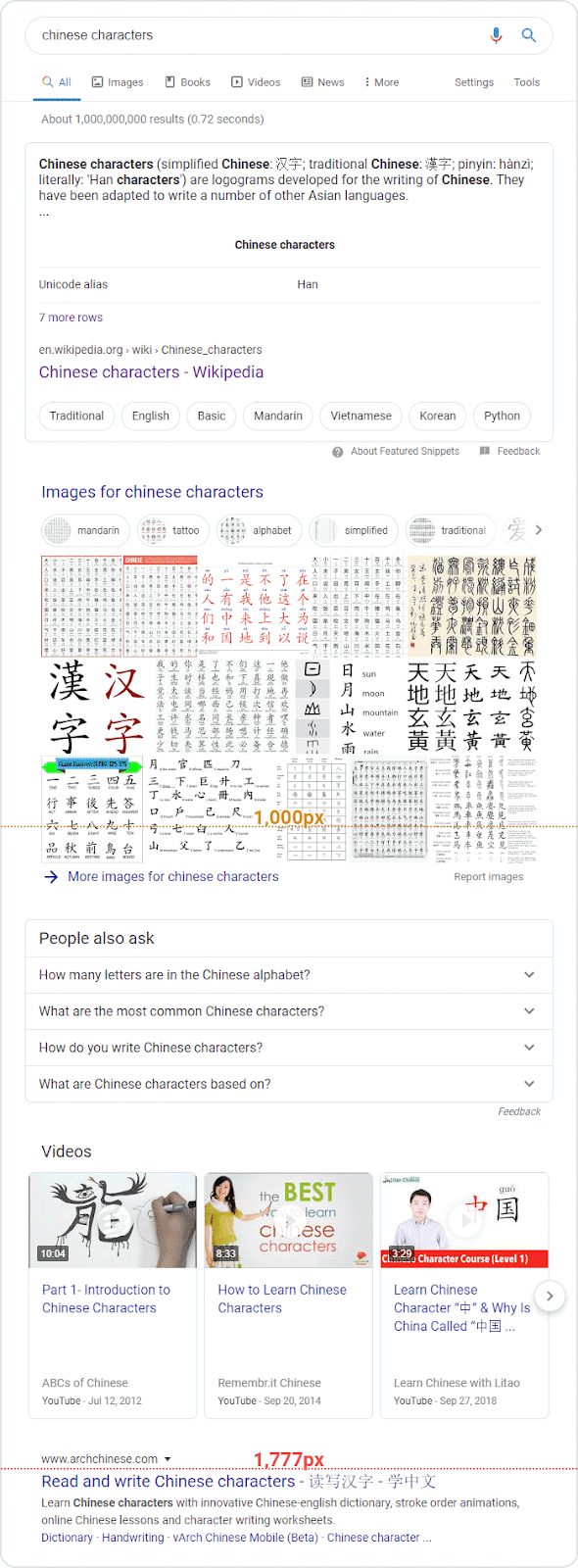Open the 漢字 汉字 red-black image thumbnail

tap(96, 705)
